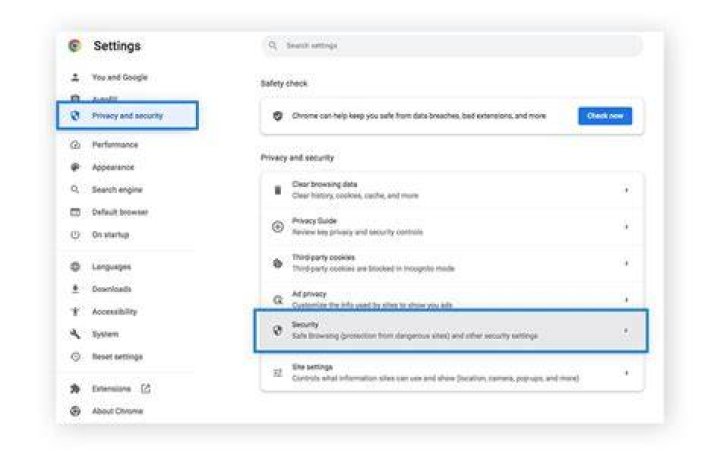
Task: Expand Clear browsing data with its arrow
Action: point(626,190)
